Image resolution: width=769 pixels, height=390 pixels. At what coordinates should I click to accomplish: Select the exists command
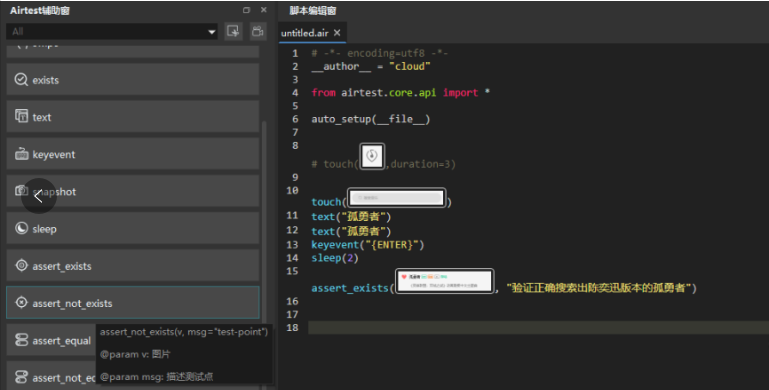132,79
